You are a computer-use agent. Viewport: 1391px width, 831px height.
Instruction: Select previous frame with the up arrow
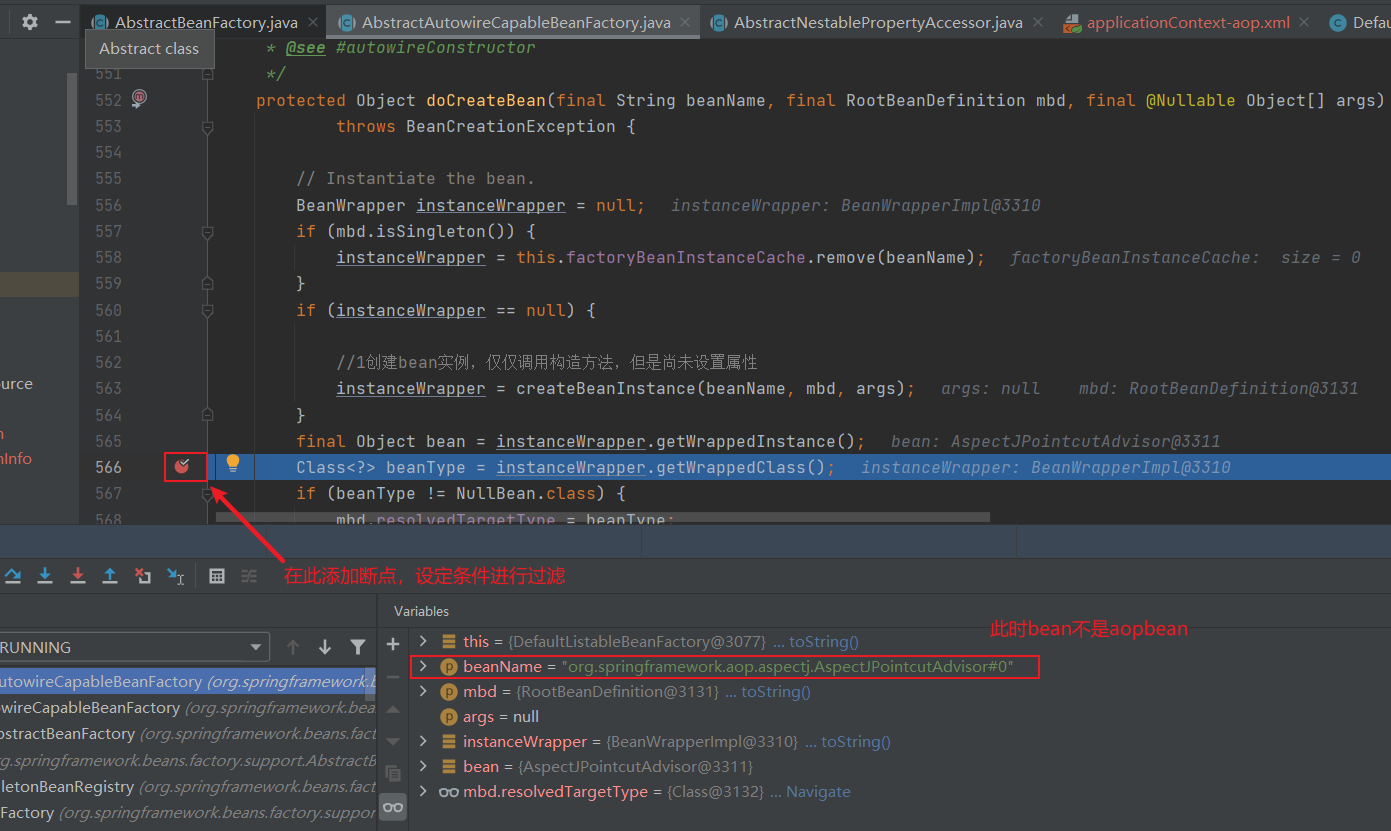pos(293,647)
